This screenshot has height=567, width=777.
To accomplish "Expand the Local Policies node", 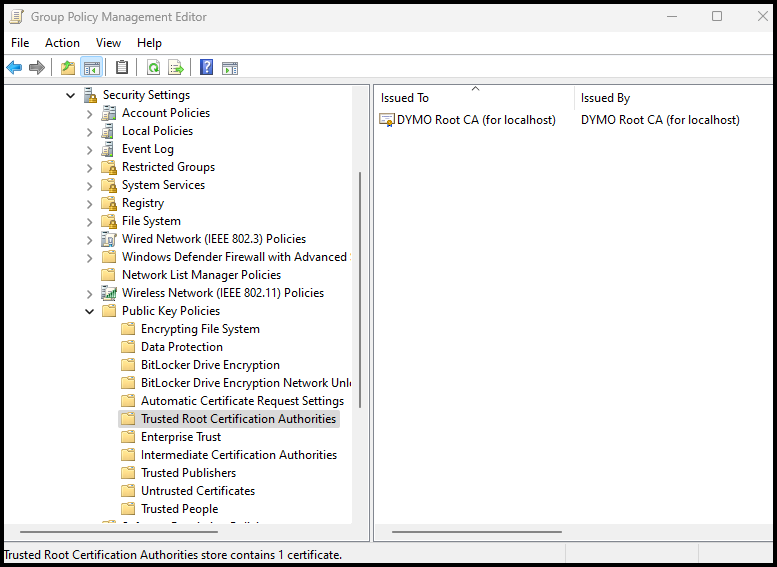I will coord(90,132).
